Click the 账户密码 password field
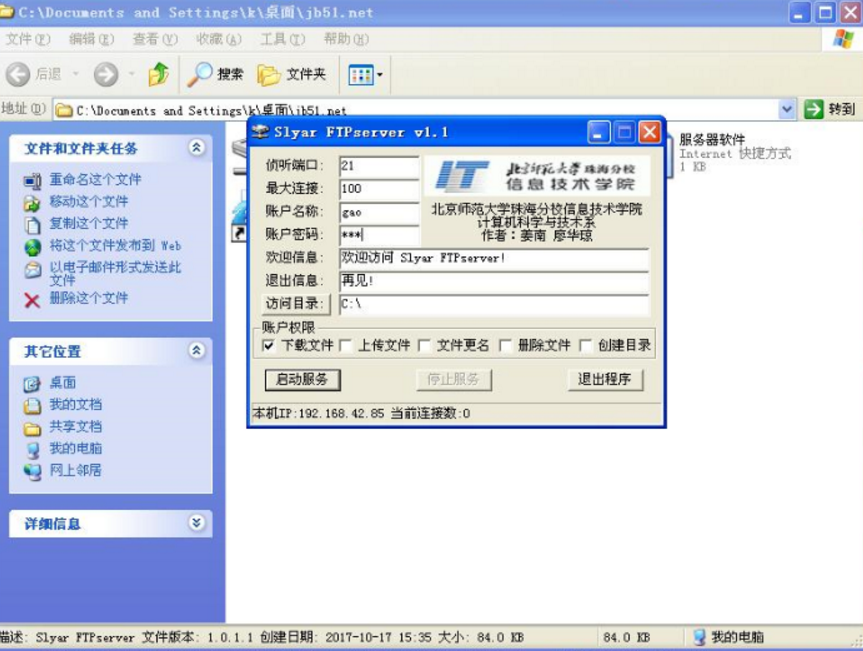 point(379,236)
